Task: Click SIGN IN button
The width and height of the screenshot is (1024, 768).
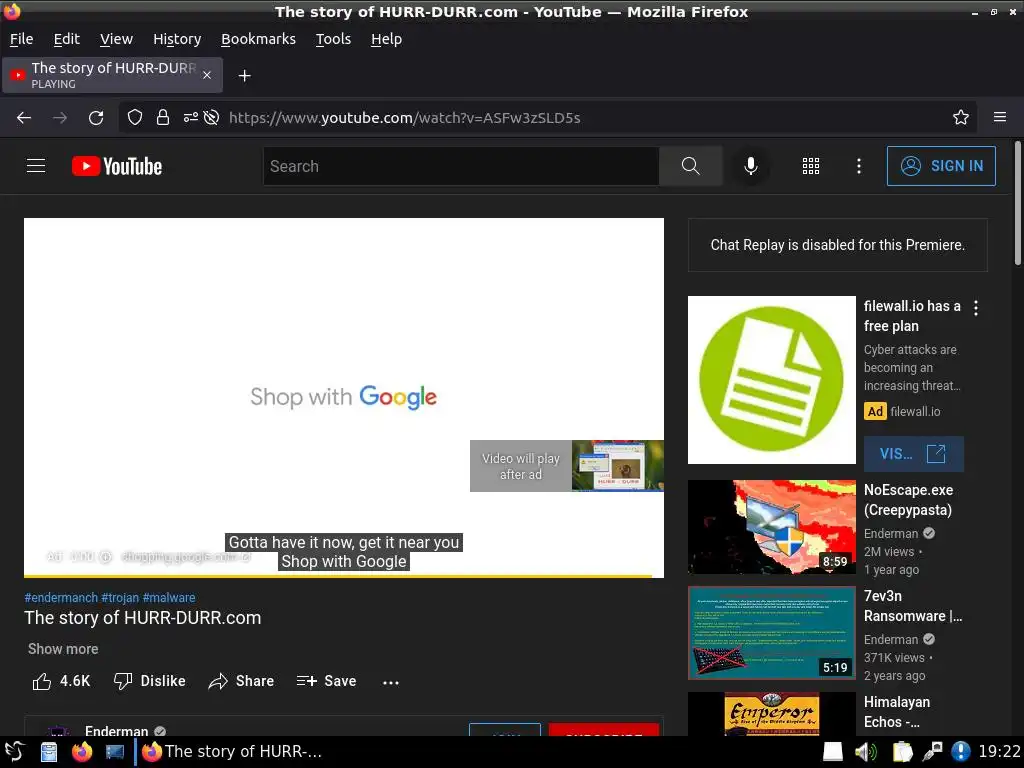Action: (941, 166)
